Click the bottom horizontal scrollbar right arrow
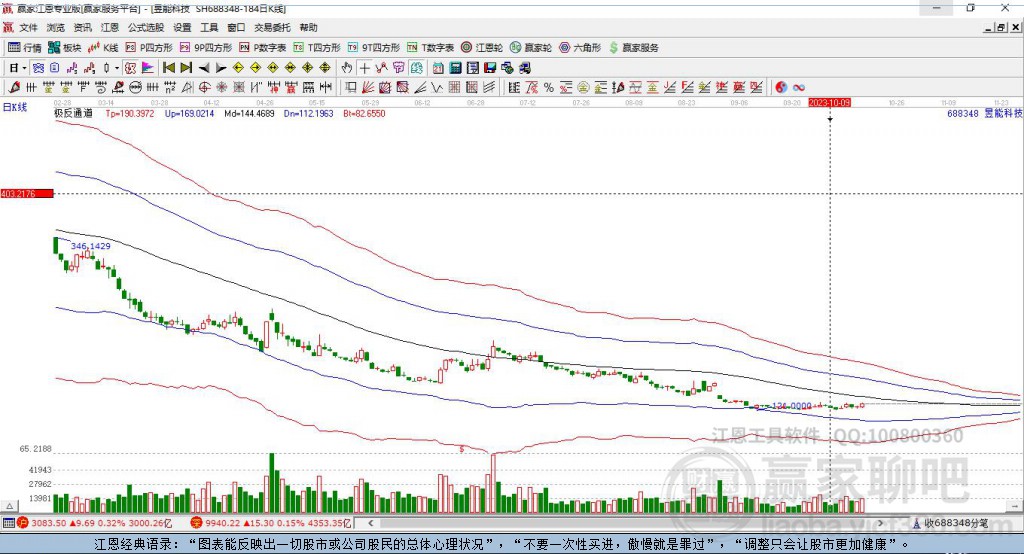Viewport: 1024px width, 554px height. (x=880, y=523)
